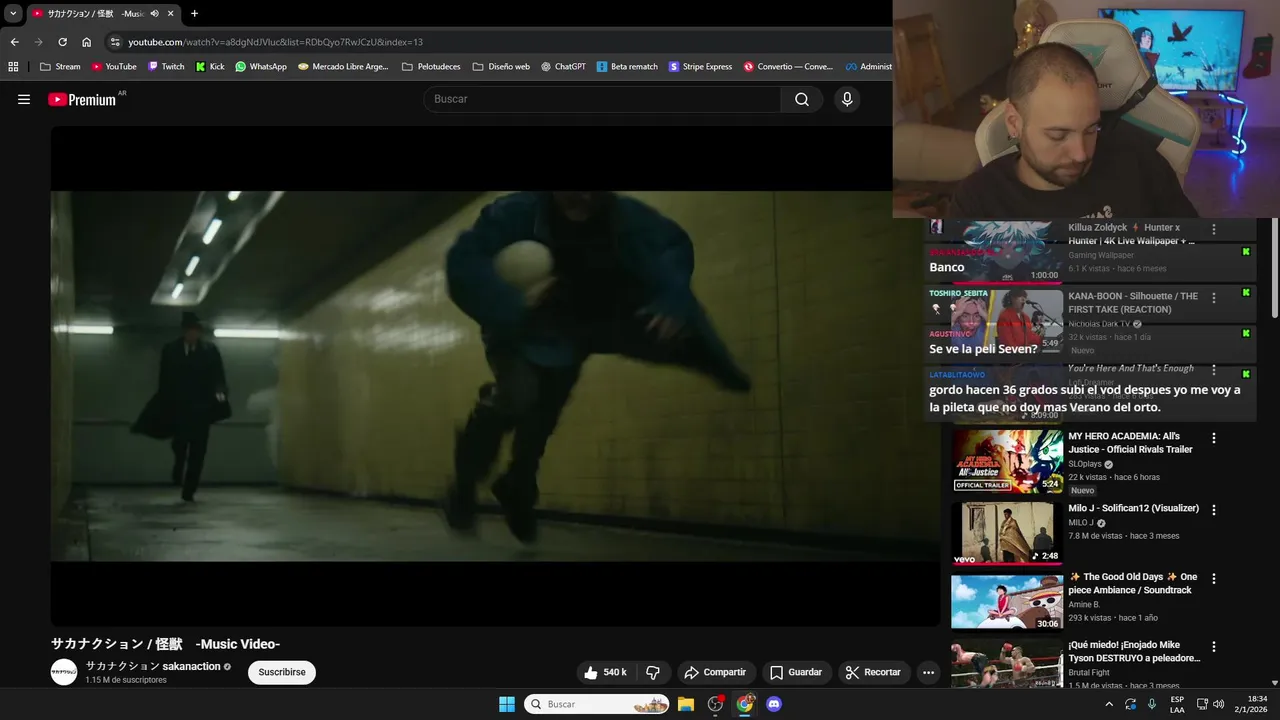View site information icon in address bar
Viewport: 1280px width, 720px height.
click(x=115, y=42)
